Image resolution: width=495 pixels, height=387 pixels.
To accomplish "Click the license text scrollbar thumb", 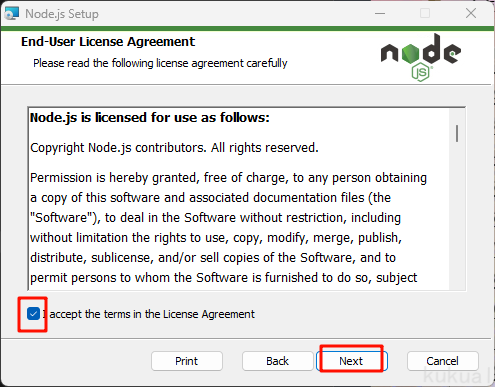I will click(457, 133).
